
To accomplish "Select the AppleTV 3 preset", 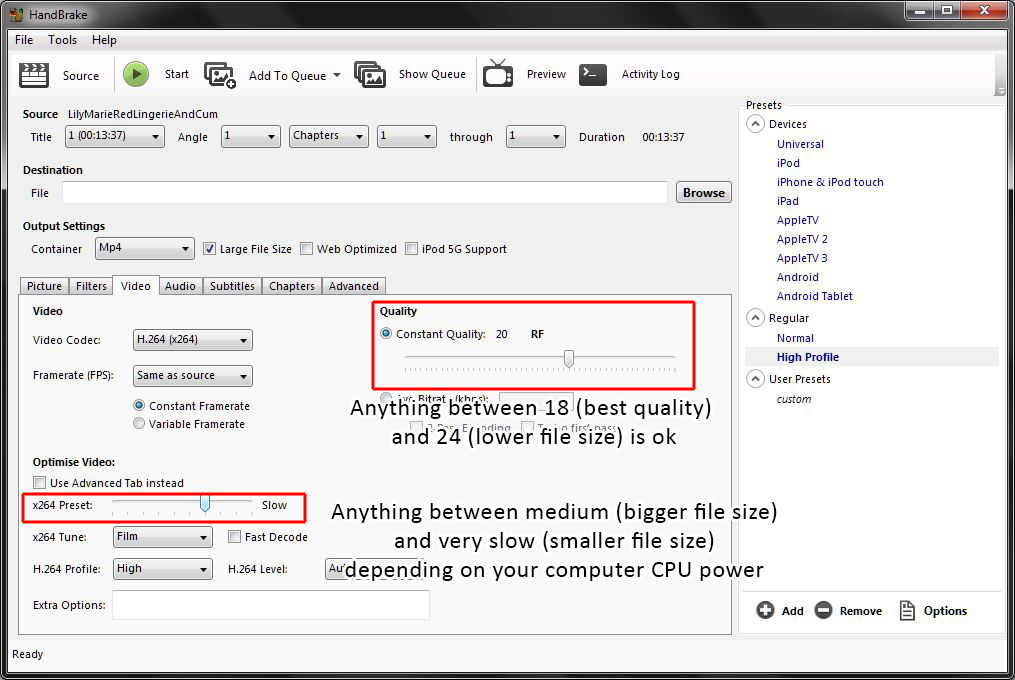I will click(x=802, y=258).
